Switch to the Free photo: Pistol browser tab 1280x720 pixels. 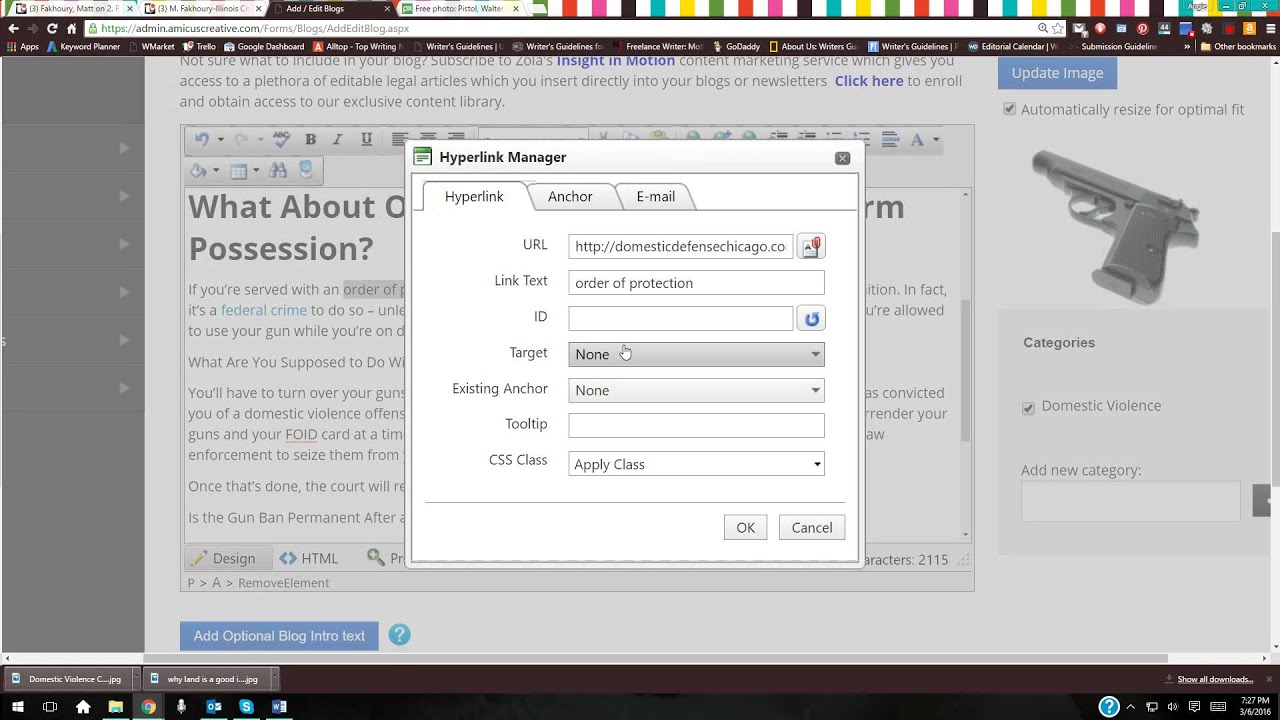coord(460,8)
